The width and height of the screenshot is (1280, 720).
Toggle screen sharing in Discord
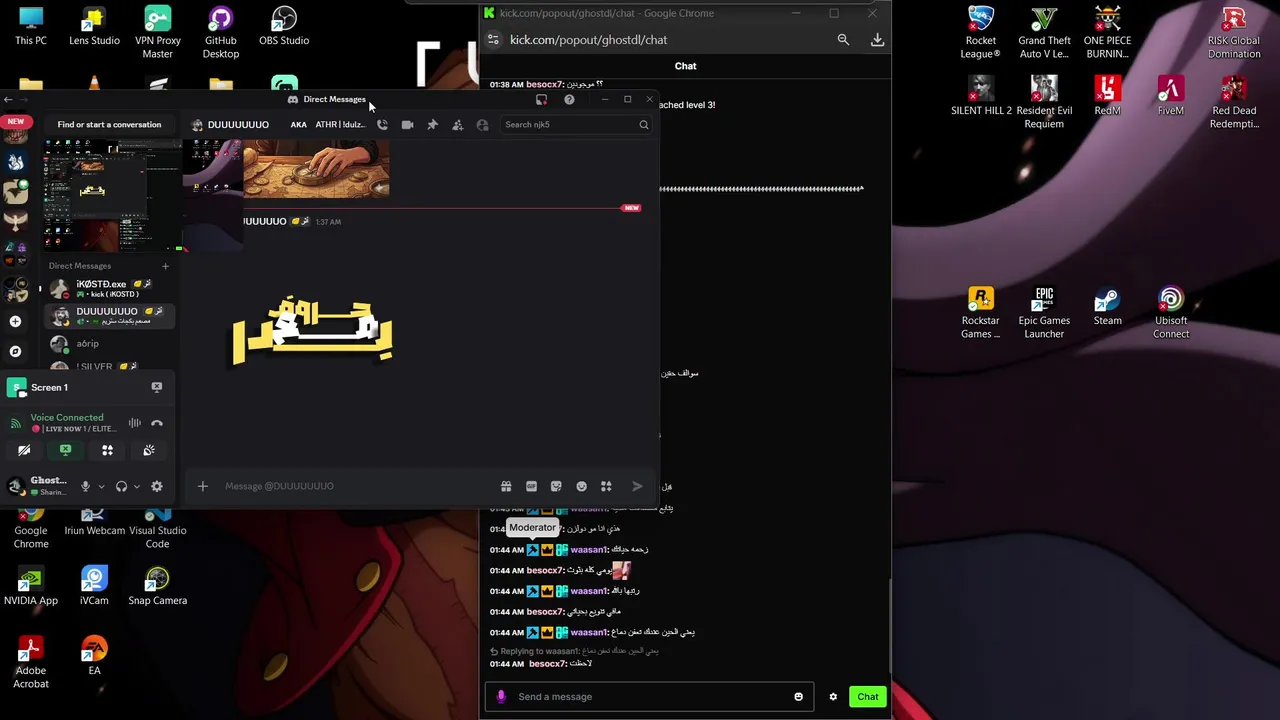(x=65, y=451)
